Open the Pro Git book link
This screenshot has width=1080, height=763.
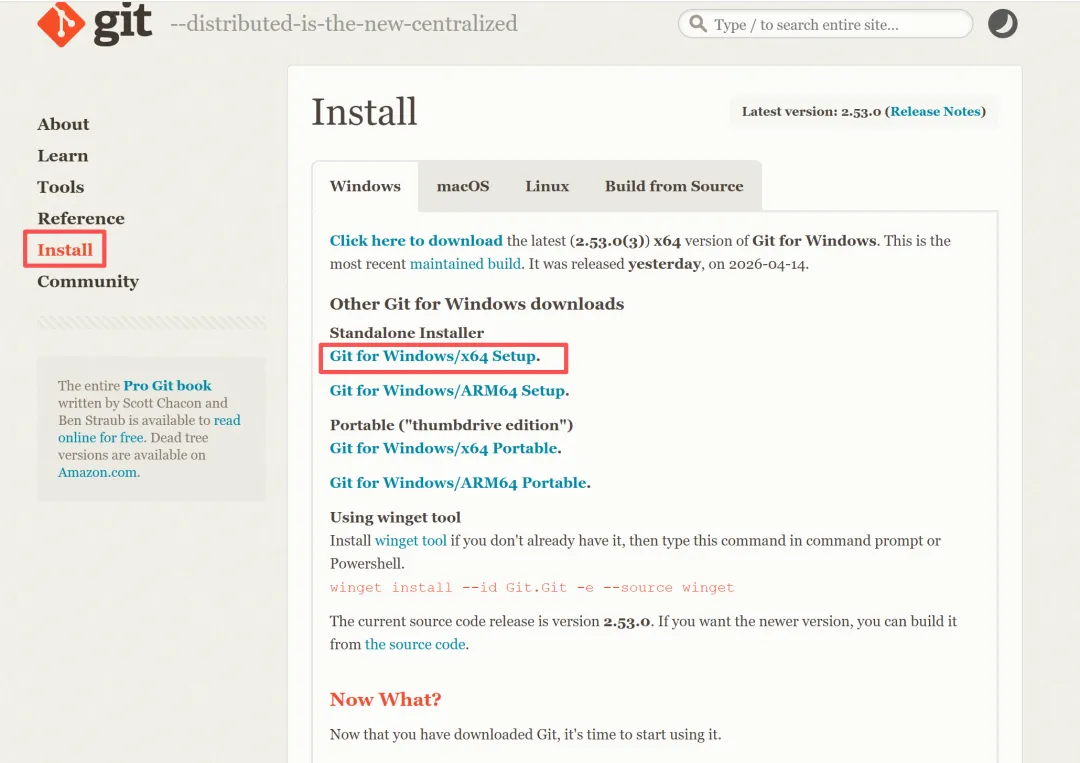pos(167,386)
